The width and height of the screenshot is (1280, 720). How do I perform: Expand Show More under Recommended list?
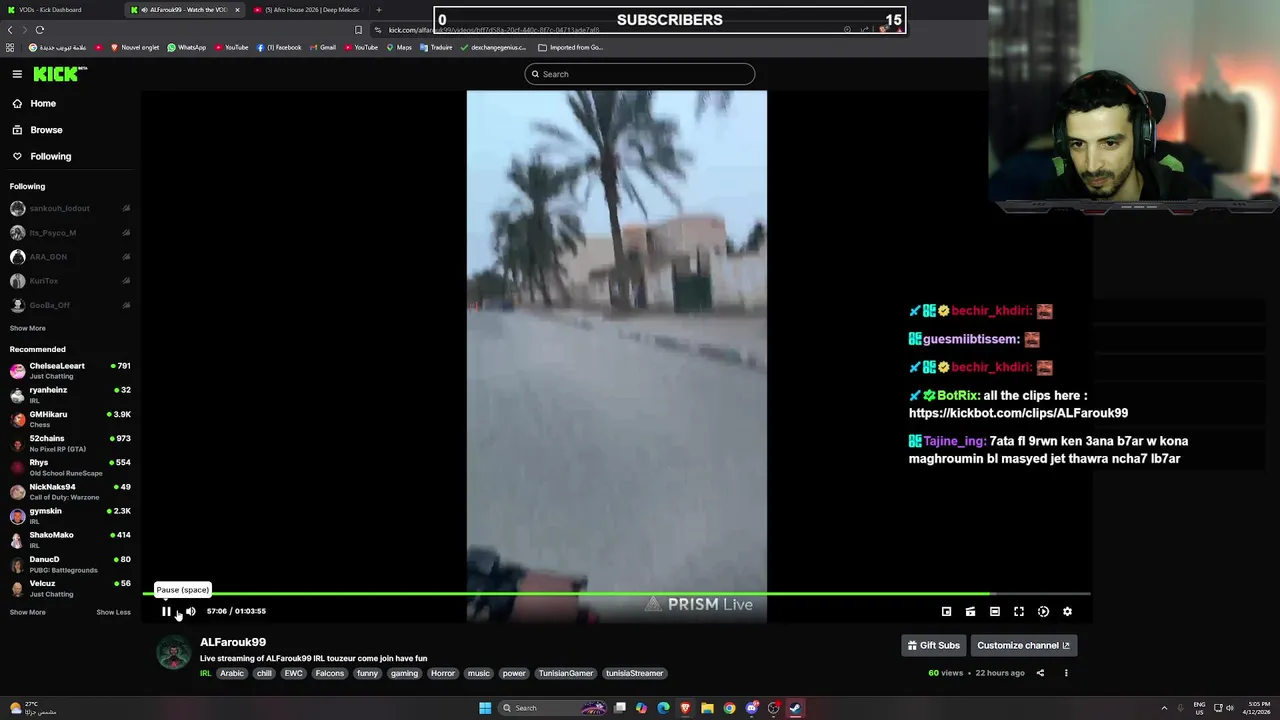coord(27,612)
